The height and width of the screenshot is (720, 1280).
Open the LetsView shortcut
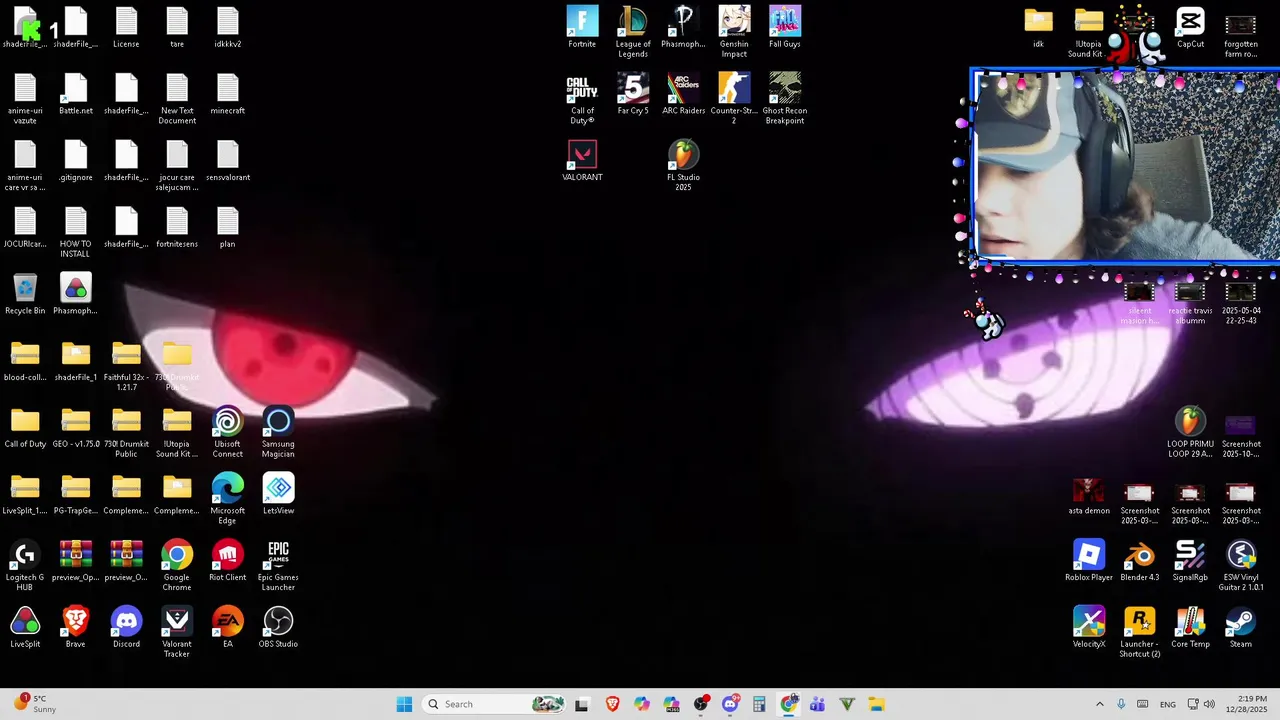click(x=278, y=494)
